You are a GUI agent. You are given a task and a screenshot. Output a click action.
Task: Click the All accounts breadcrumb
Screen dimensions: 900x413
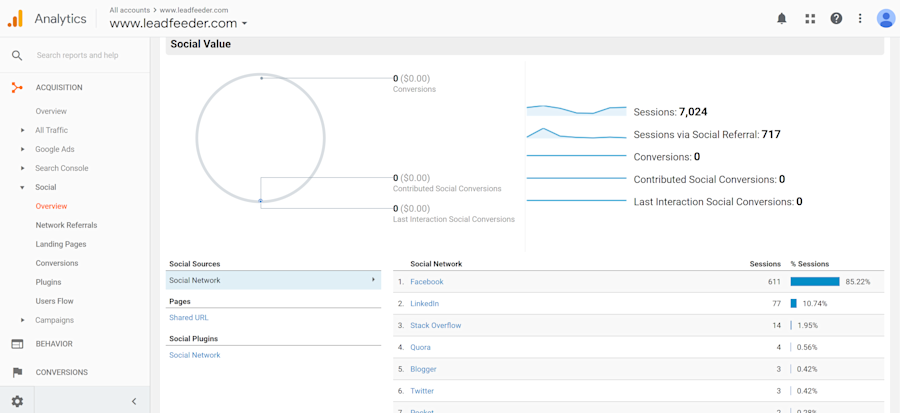[130, 10]
